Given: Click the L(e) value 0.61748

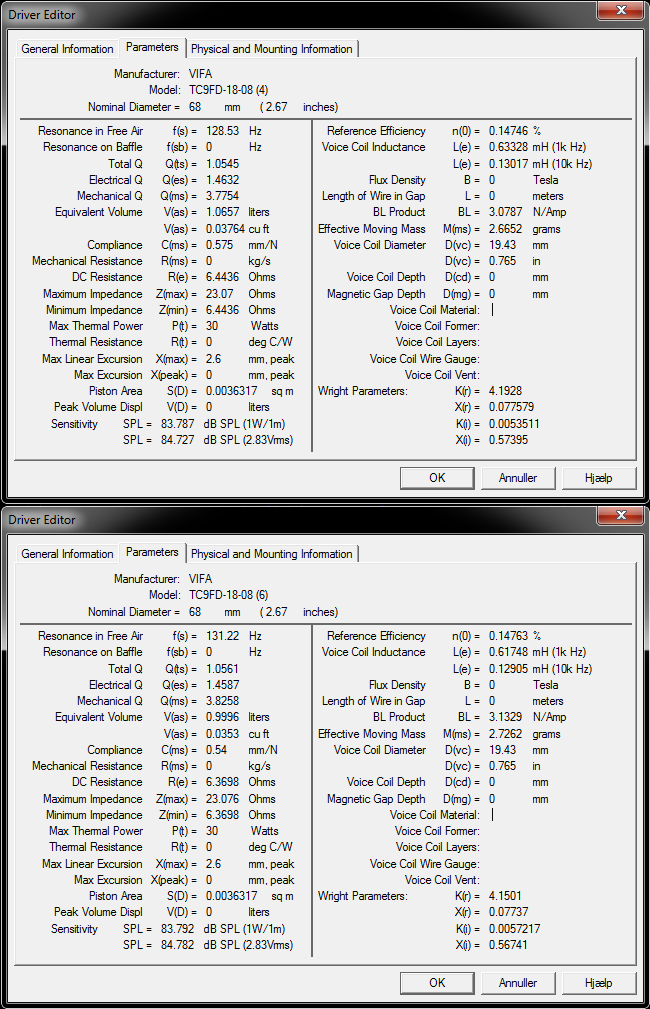Looking at the screenshot, I should (x=508, y=653).
